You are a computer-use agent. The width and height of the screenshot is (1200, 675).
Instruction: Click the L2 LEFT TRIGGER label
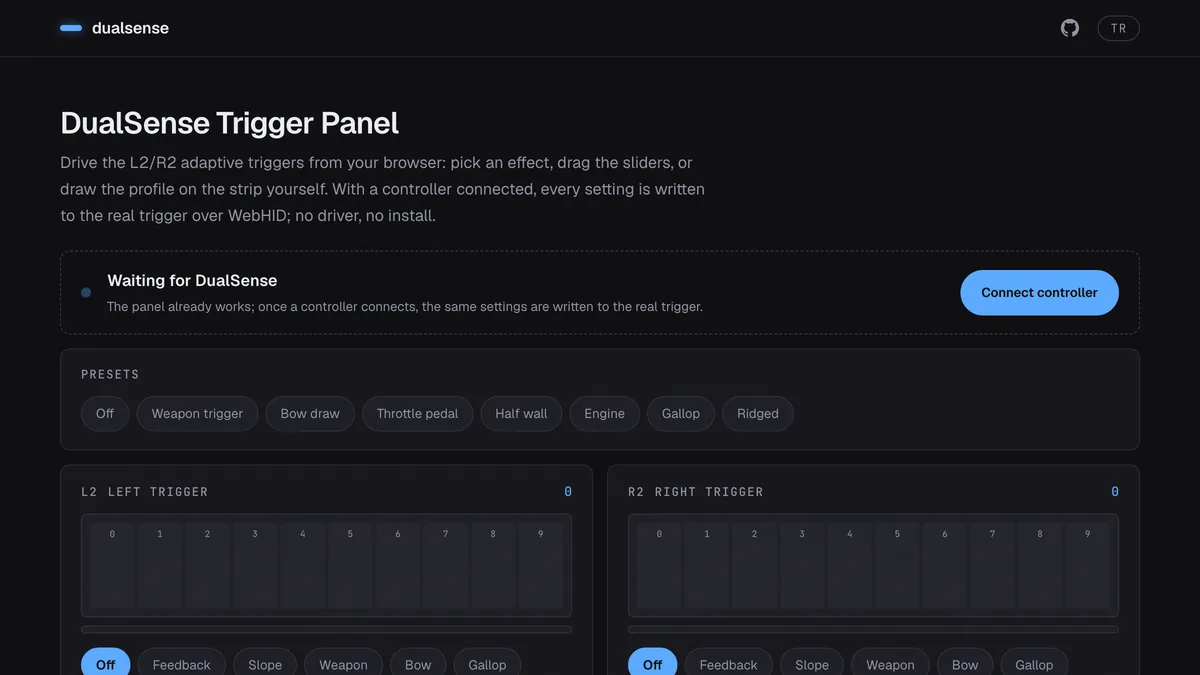coord(144,492)
